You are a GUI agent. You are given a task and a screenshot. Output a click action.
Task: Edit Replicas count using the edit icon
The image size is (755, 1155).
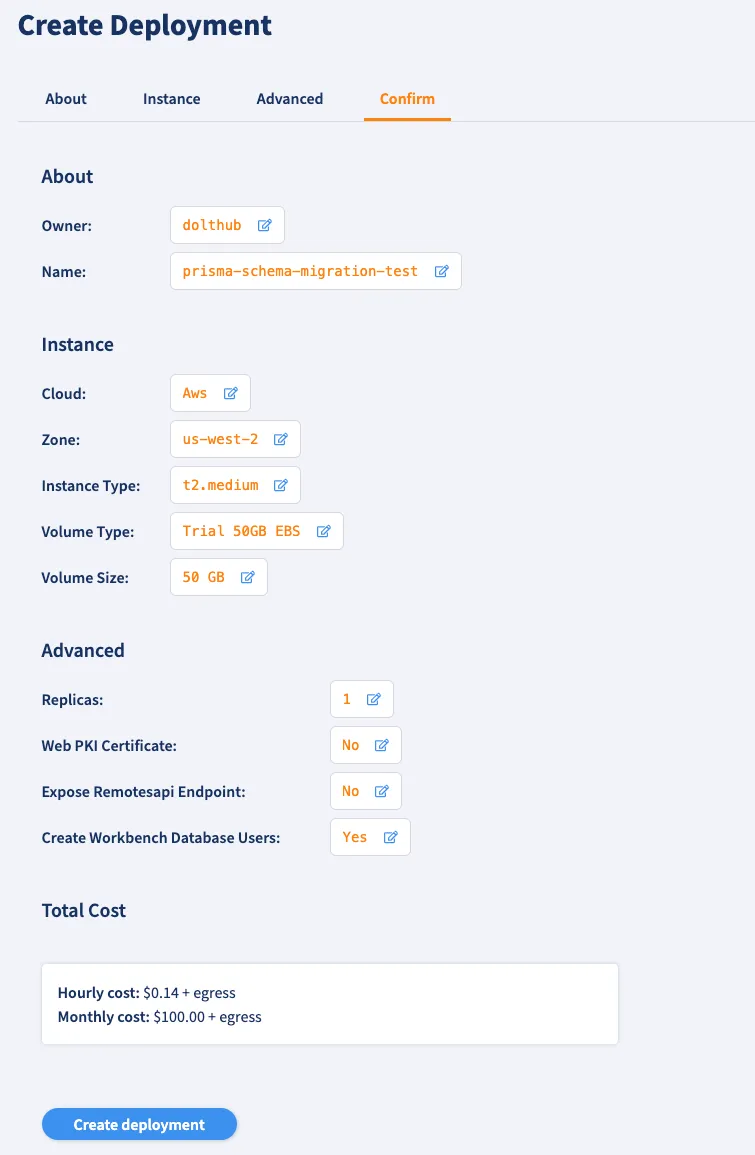tap(376, 698)
